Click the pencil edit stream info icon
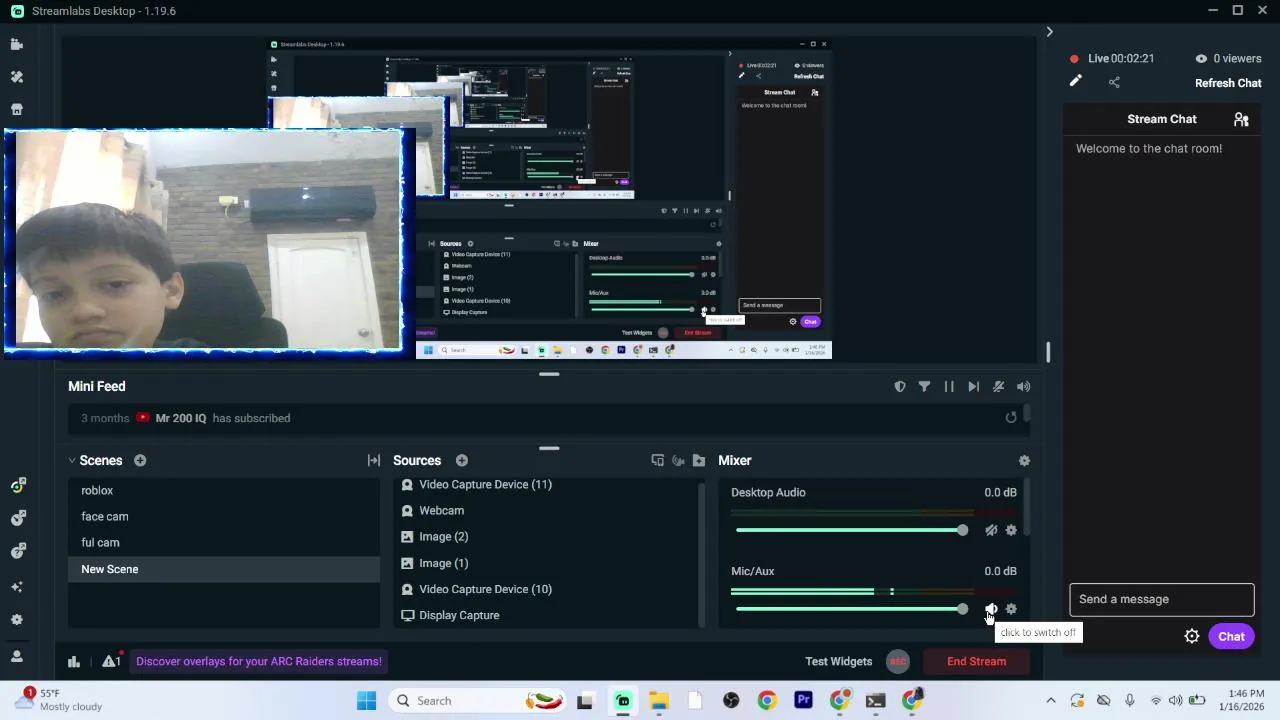 click(1075, 82)
